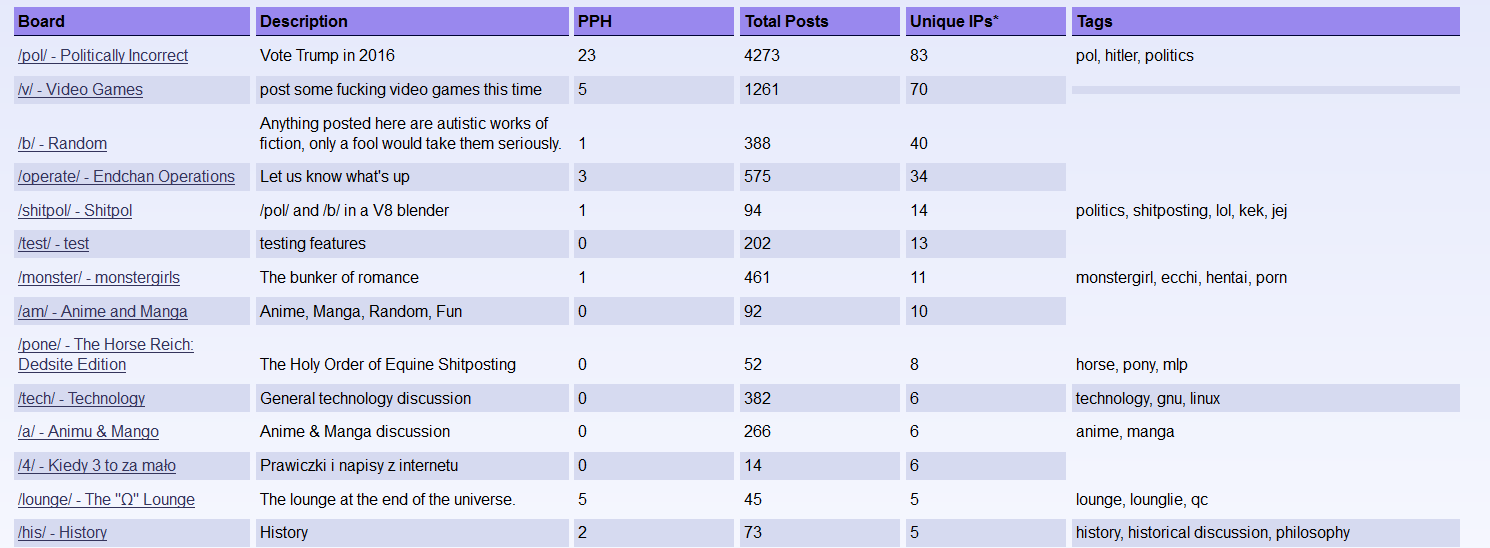This screenshot has height=548, width=1490.
Task: Go to the /b/ Random board
Action: pyautogui.click(x=62, y=144)
